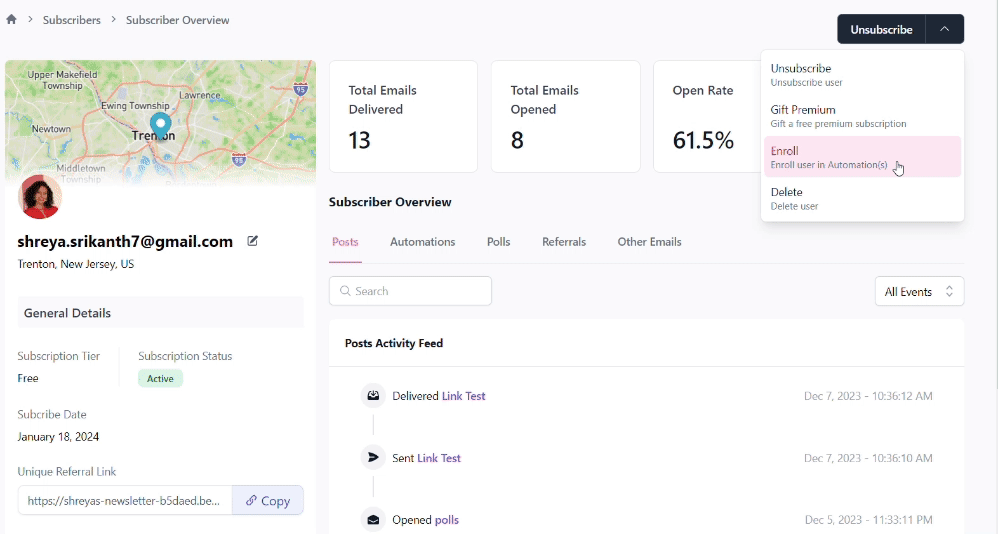Click the Posts Activity Feed heading
This screenshot has height=534, width=998.
pyautogui.click(x=394, y=343)
